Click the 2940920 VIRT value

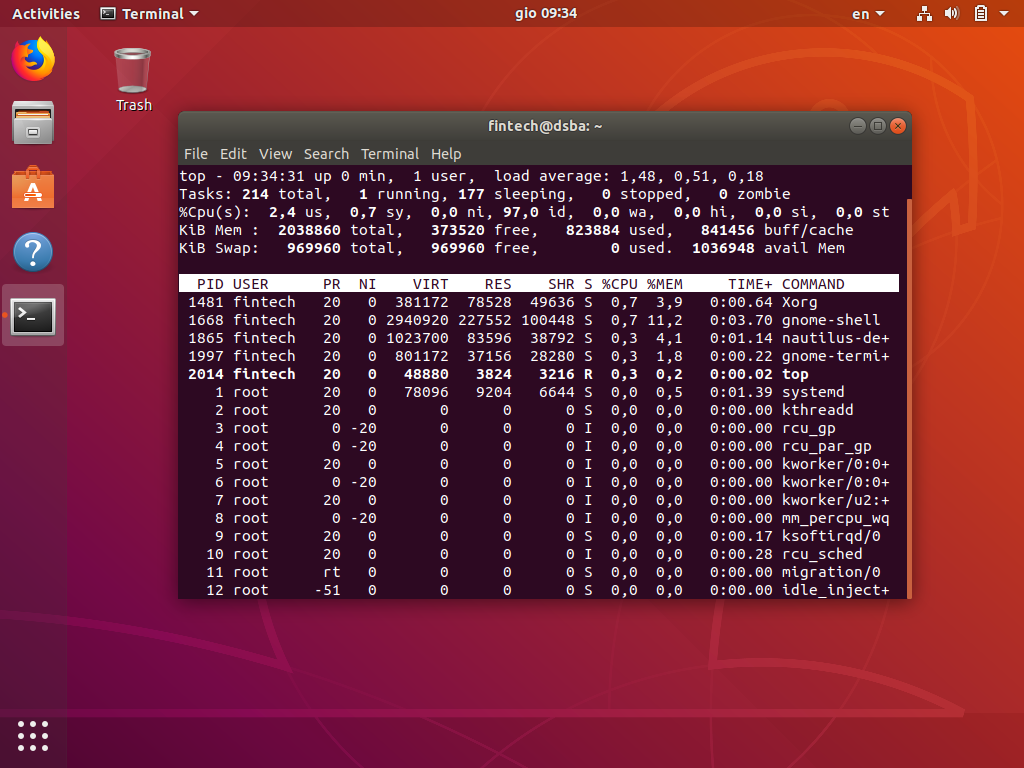pyautogui.click(x=417, y=320)
